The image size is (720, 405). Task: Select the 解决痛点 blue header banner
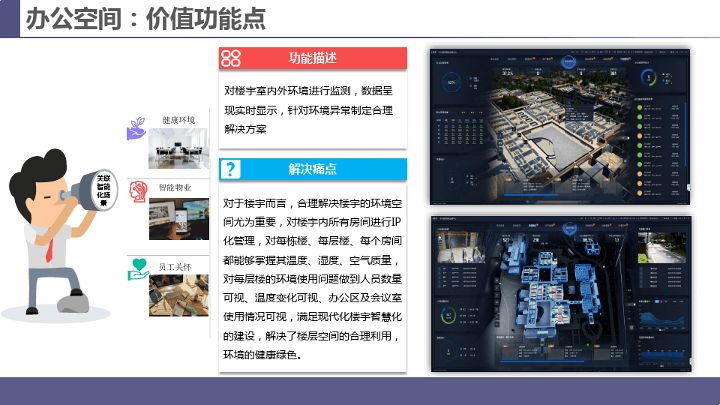click(313, 169)
